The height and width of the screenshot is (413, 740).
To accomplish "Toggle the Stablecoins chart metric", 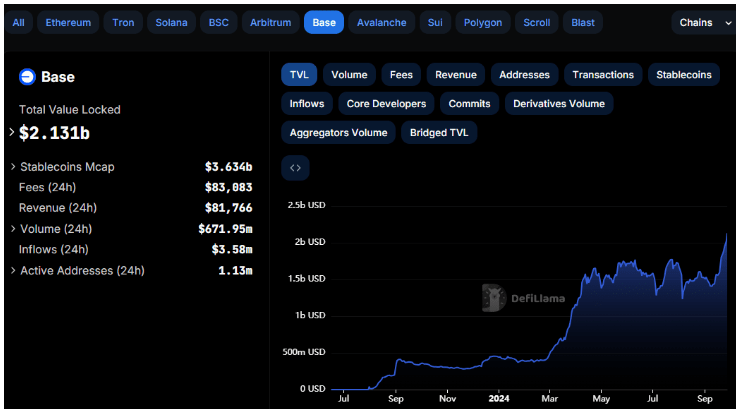I will point(684,75).
